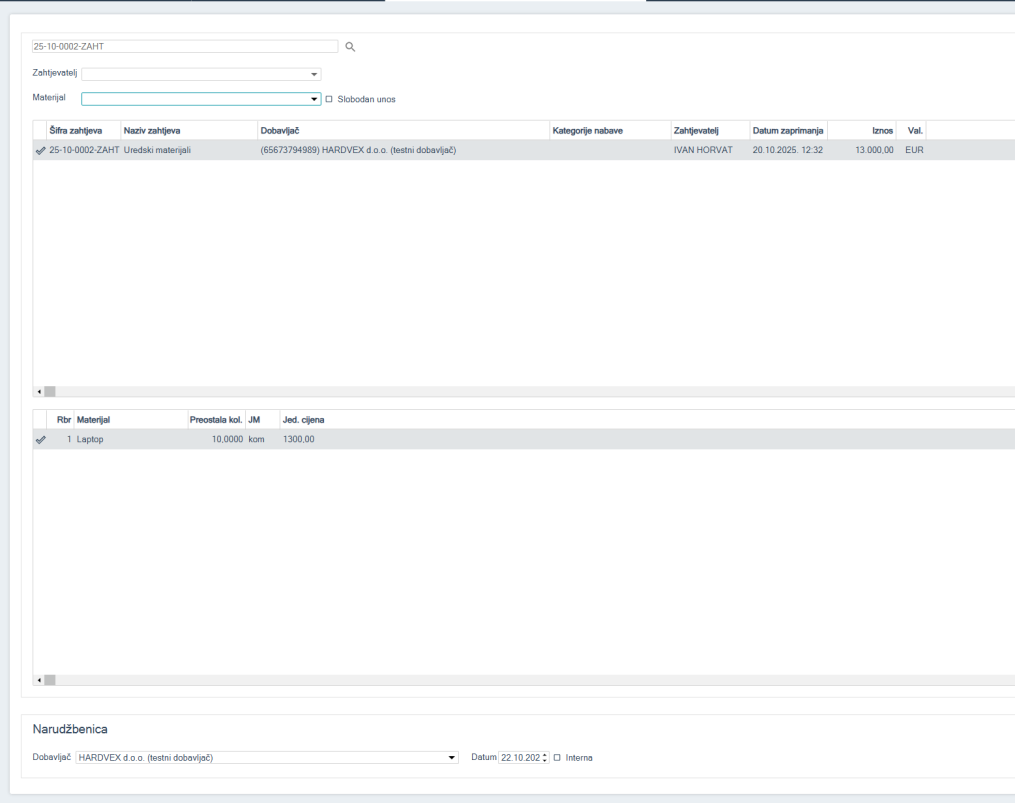Open Dobavljač dropdown in Narudžbenica section
The height and width of the screenshot is (803, 1015).
tap(451, 757)
